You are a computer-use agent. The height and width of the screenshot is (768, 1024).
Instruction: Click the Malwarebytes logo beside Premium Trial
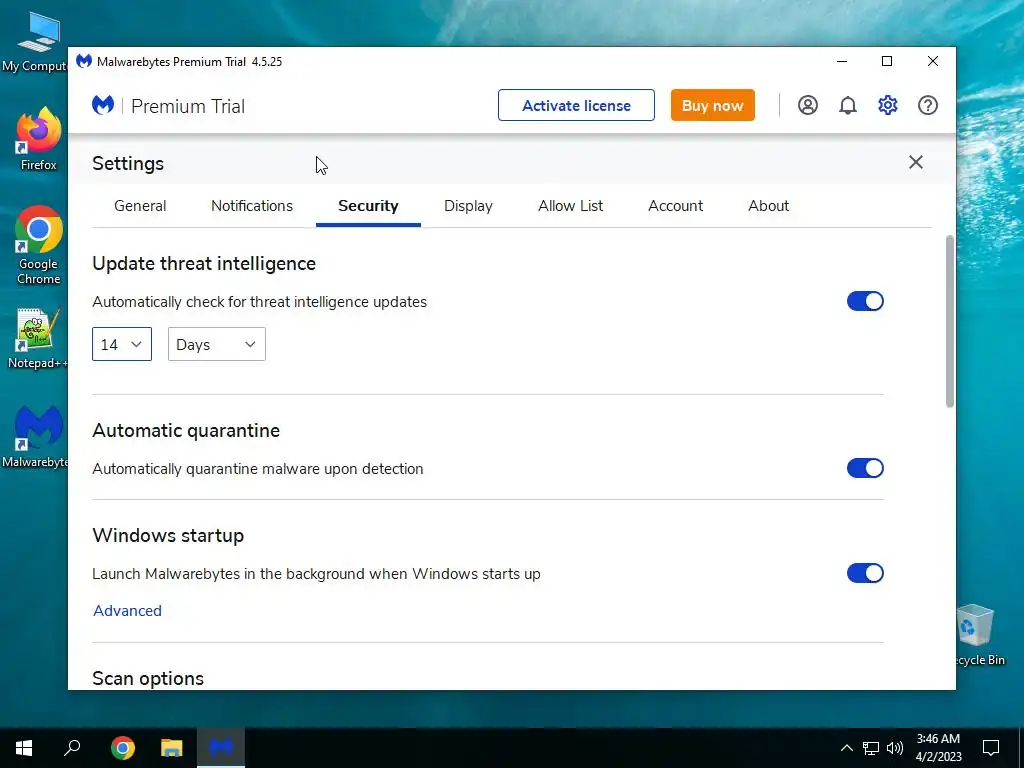coord(103,105)
